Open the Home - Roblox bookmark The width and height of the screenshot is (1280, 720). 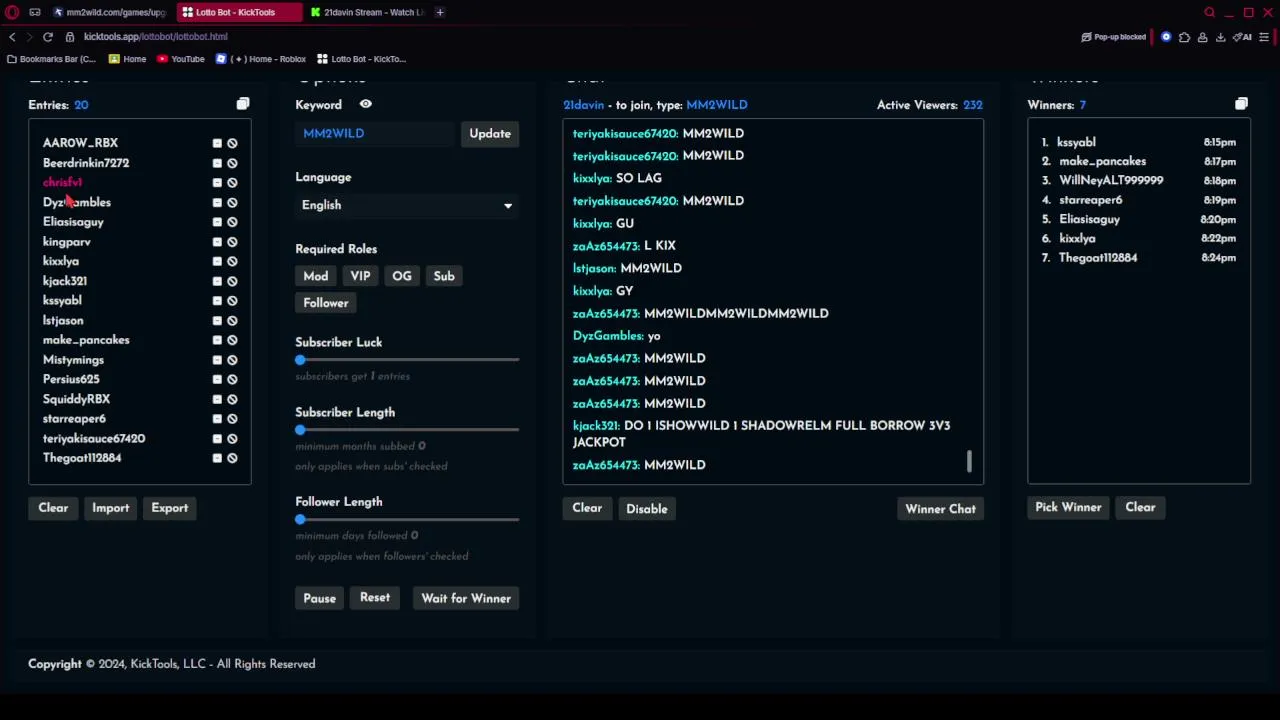[x=260, y=59]
